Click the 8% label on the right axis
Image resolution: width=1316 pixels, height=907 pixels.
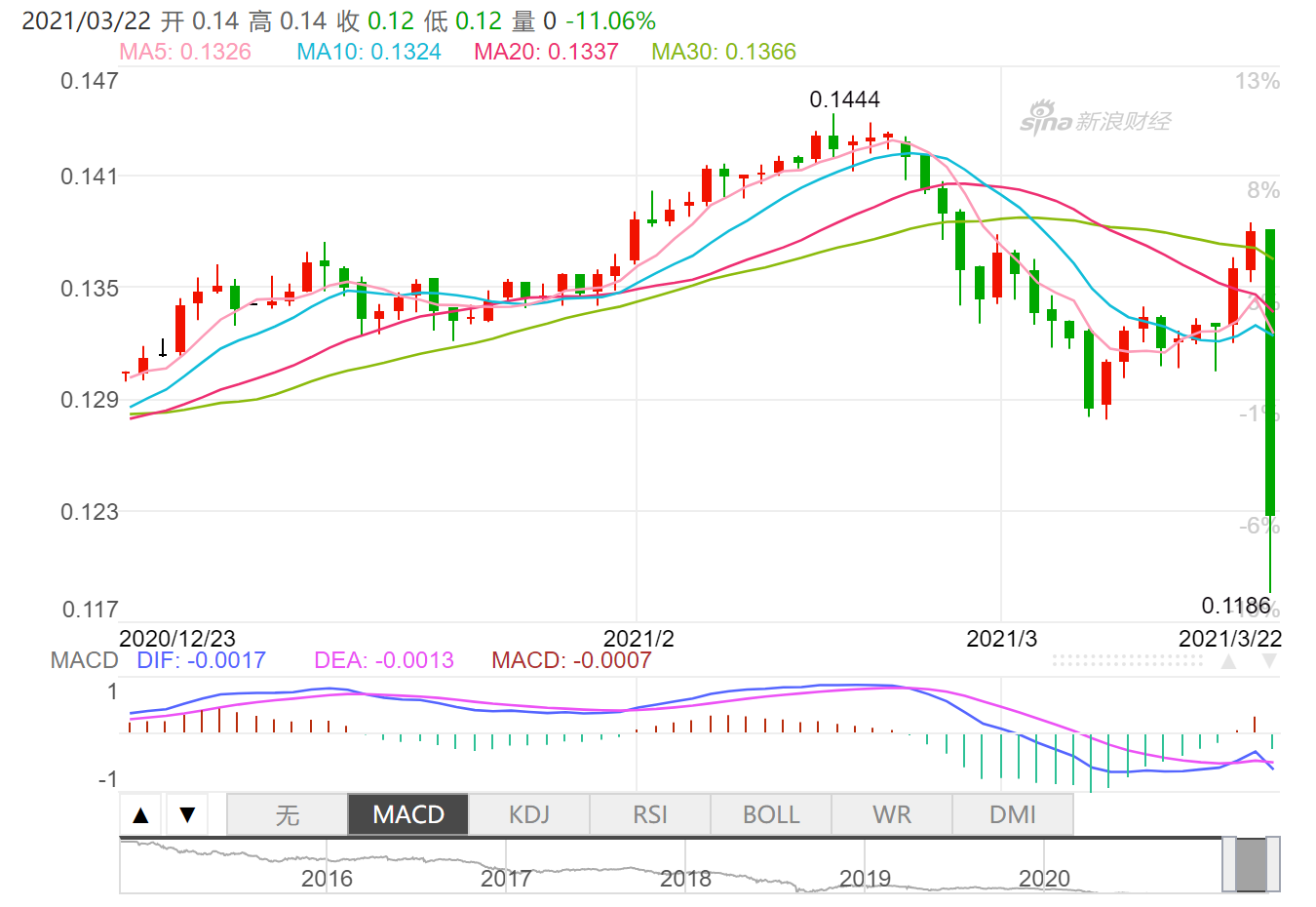(1263, 190)
